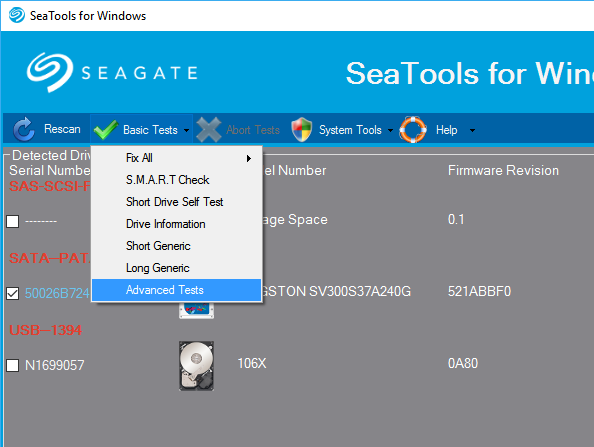Click the SV300S37A240G model text
The height and width of the screenshot is (447, 594).
tap(360, 291)
